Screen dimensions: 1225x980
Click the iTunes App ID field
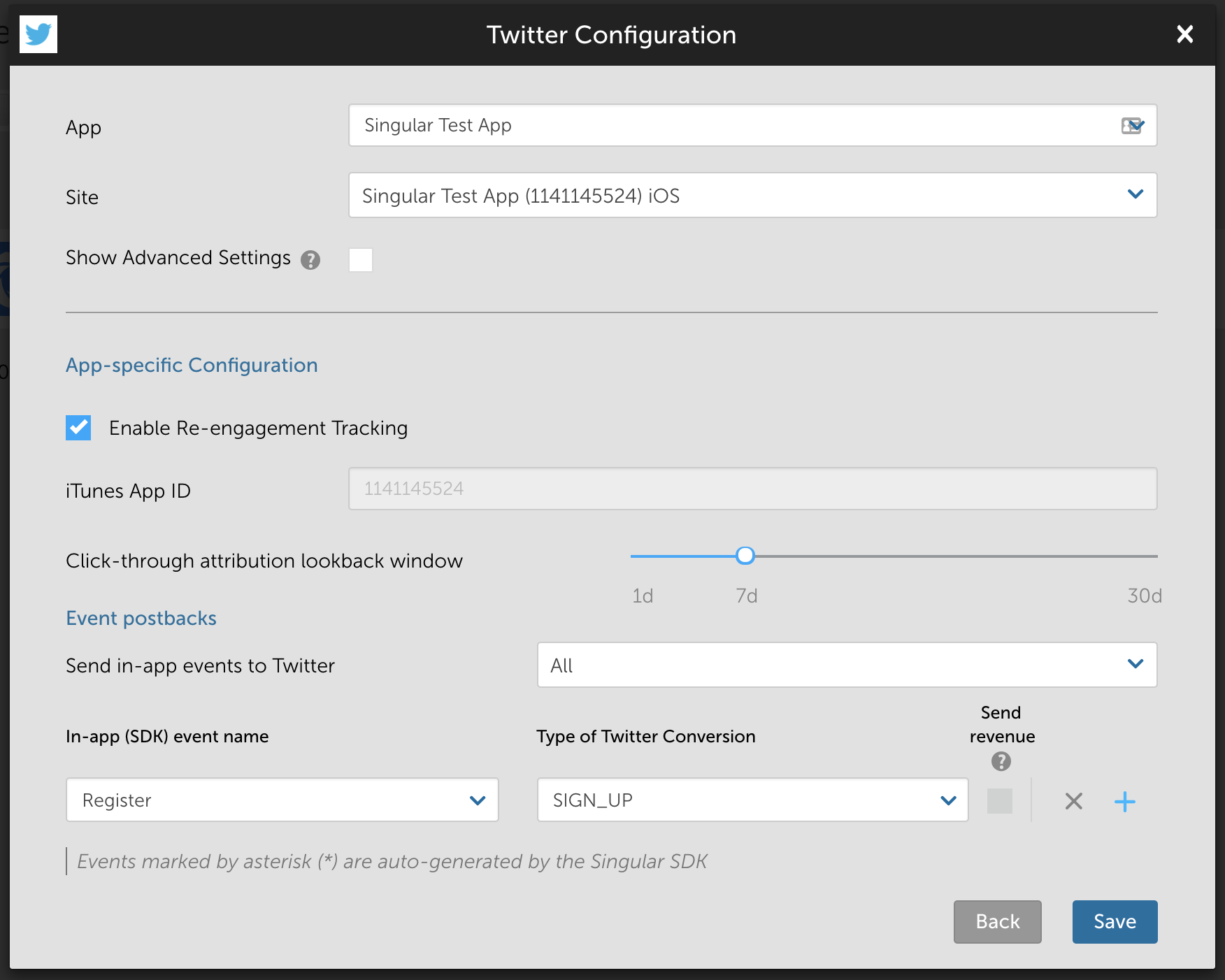click(x=752, y=489)
